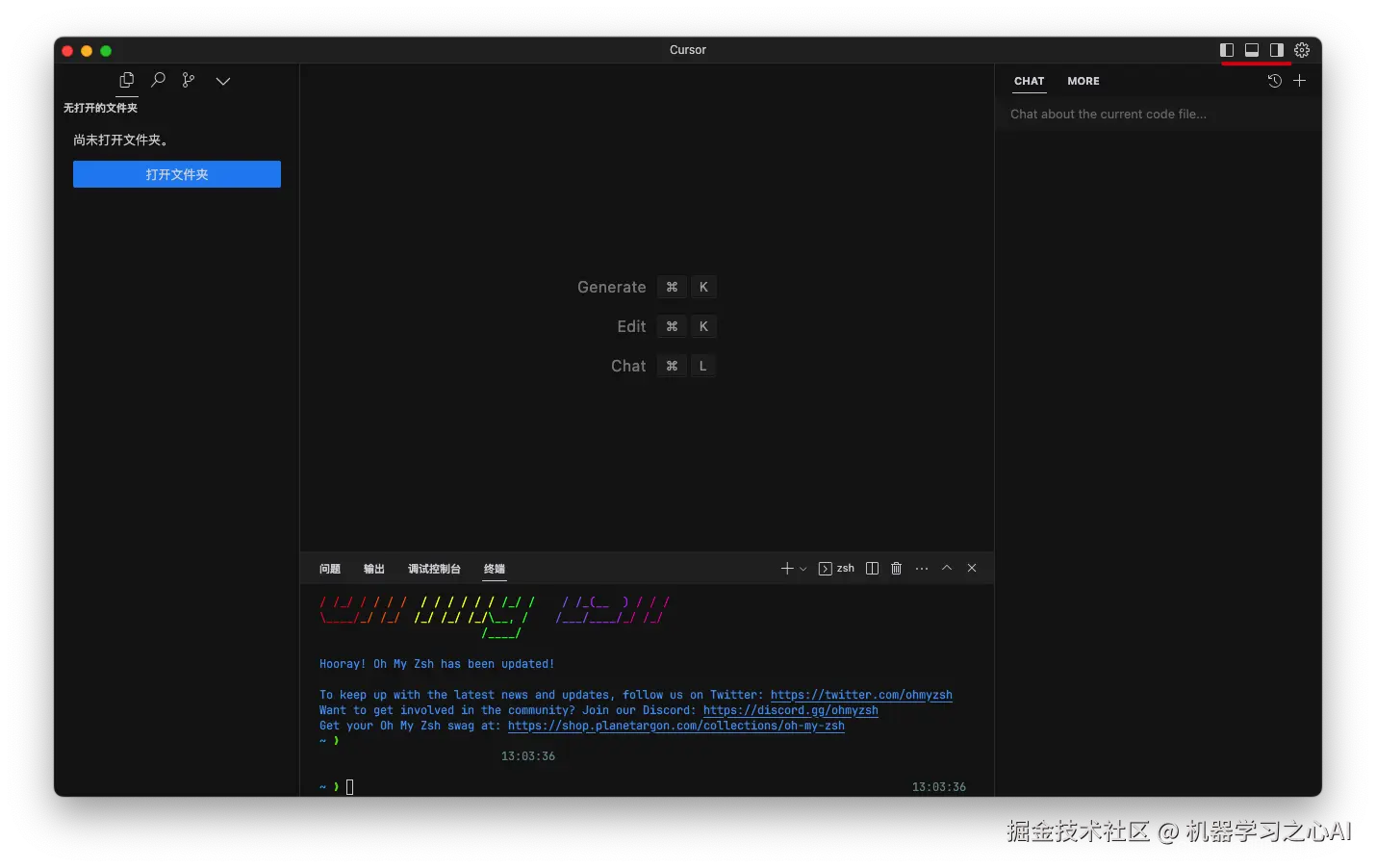Screen dimensions: 1376x868
Task: Open the Source Control branch icon
Action: (189, 80)
